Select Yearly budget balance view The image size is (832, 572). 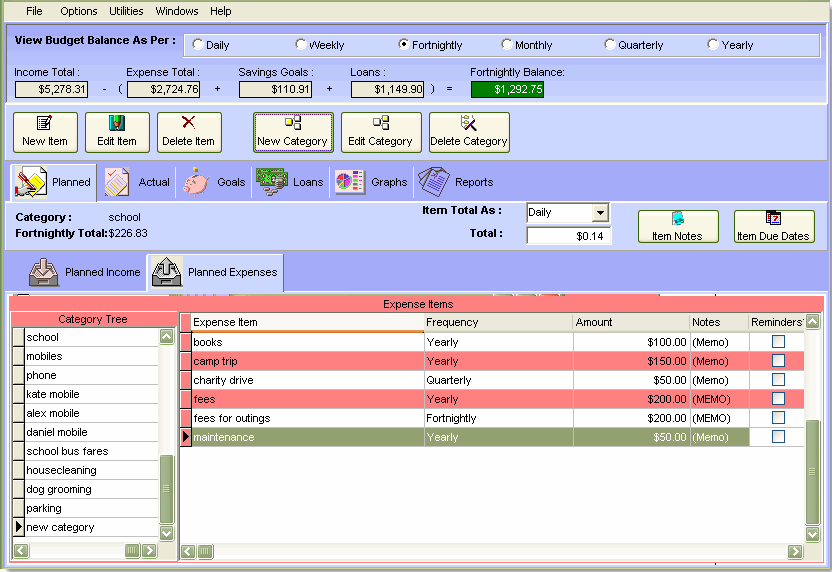click(713, 45)
